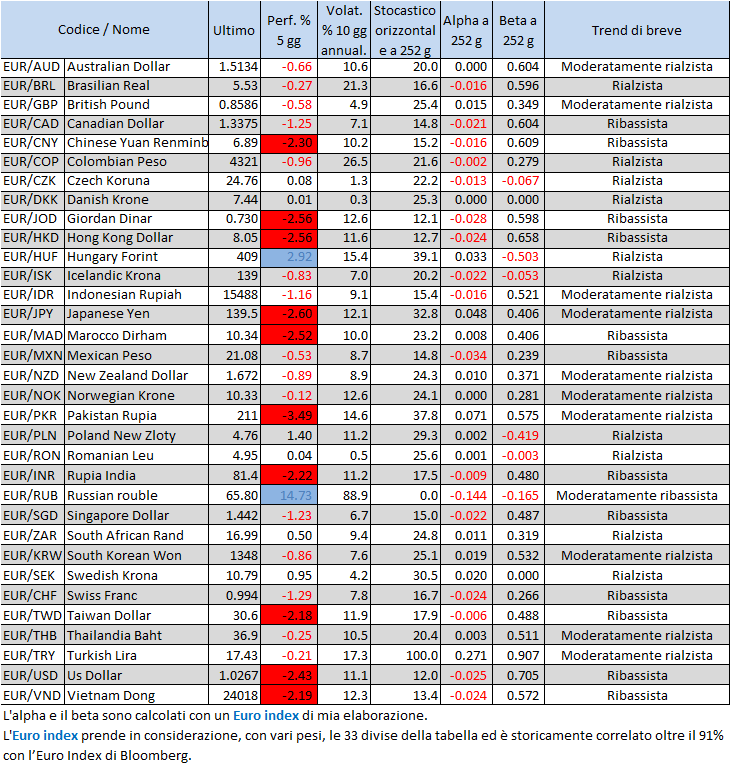Click the 'Swedish Krona' name cell
This screenshot has width=730, height=765.
[x=137, y=576]
